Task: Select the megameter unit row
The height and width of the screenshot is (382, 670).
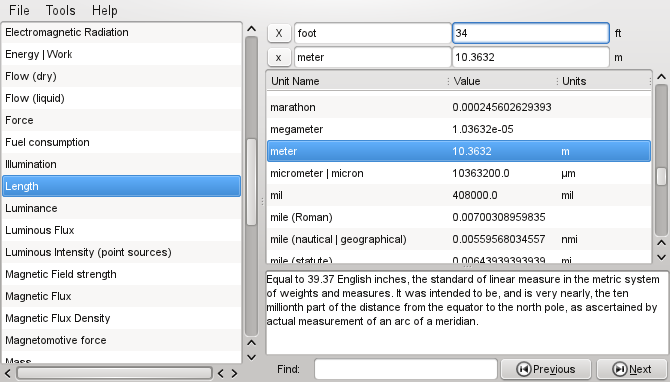Action: pyautogui.click(x=459, y=129)
